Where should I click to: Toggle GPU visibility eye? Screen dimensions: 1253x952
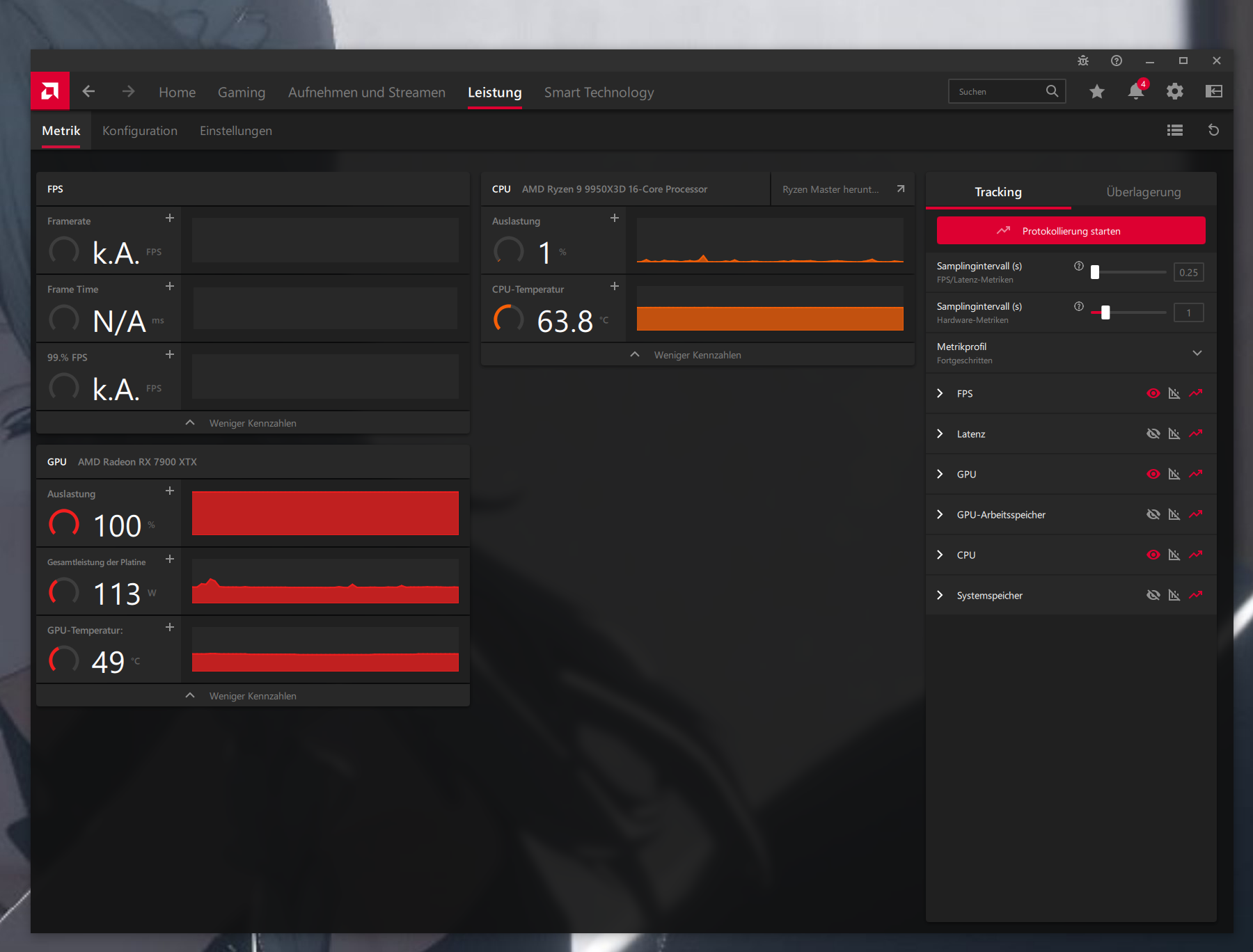[1153, 474]
